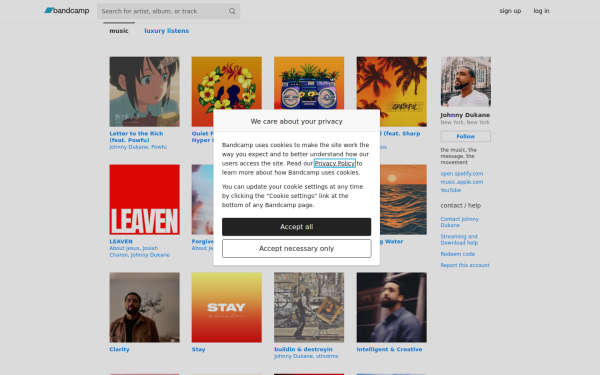The height and width of the screenshot is (375, 600).
Task: Open the sign up link
Action: 510,11
